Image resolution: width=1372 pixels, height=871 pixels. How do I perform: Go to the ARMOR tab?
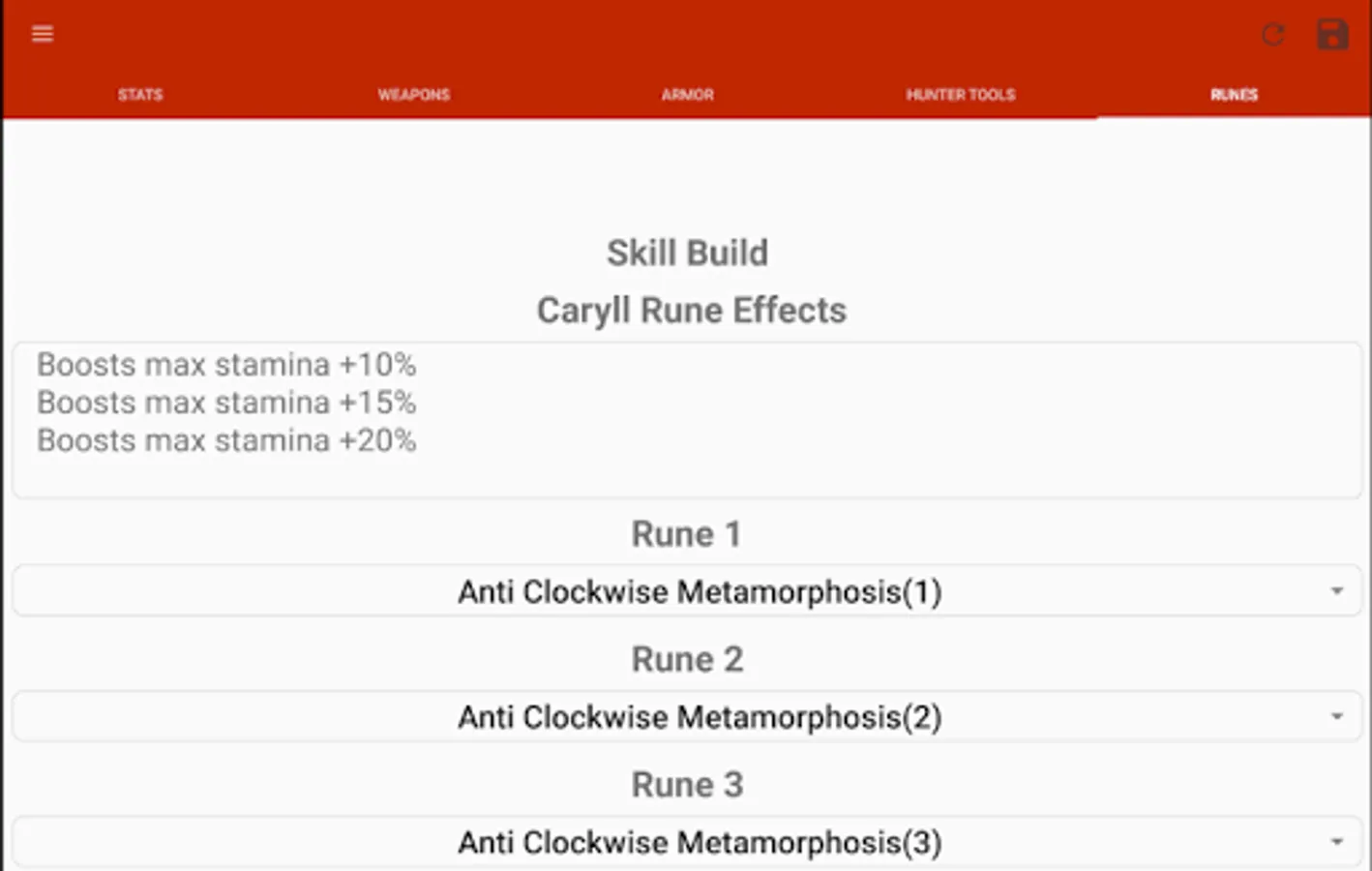(x=687, y=95)
